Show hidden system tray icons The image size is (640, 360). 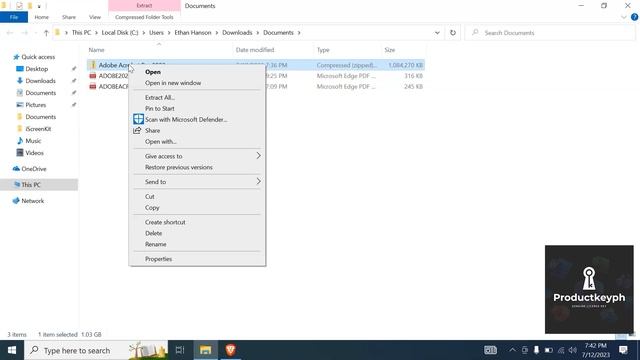(x=512, y=350)
